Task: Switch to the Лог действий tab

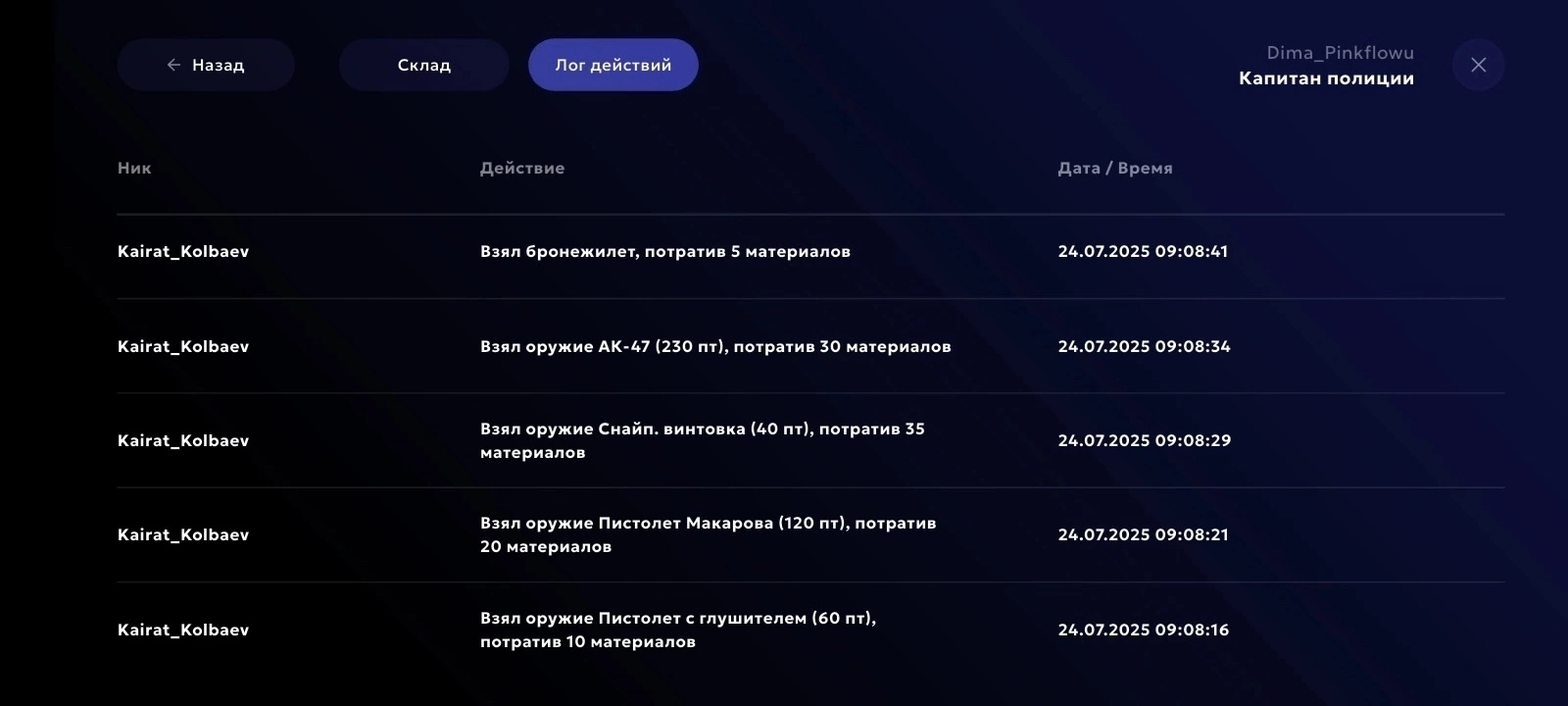Action: pos(613,65)
